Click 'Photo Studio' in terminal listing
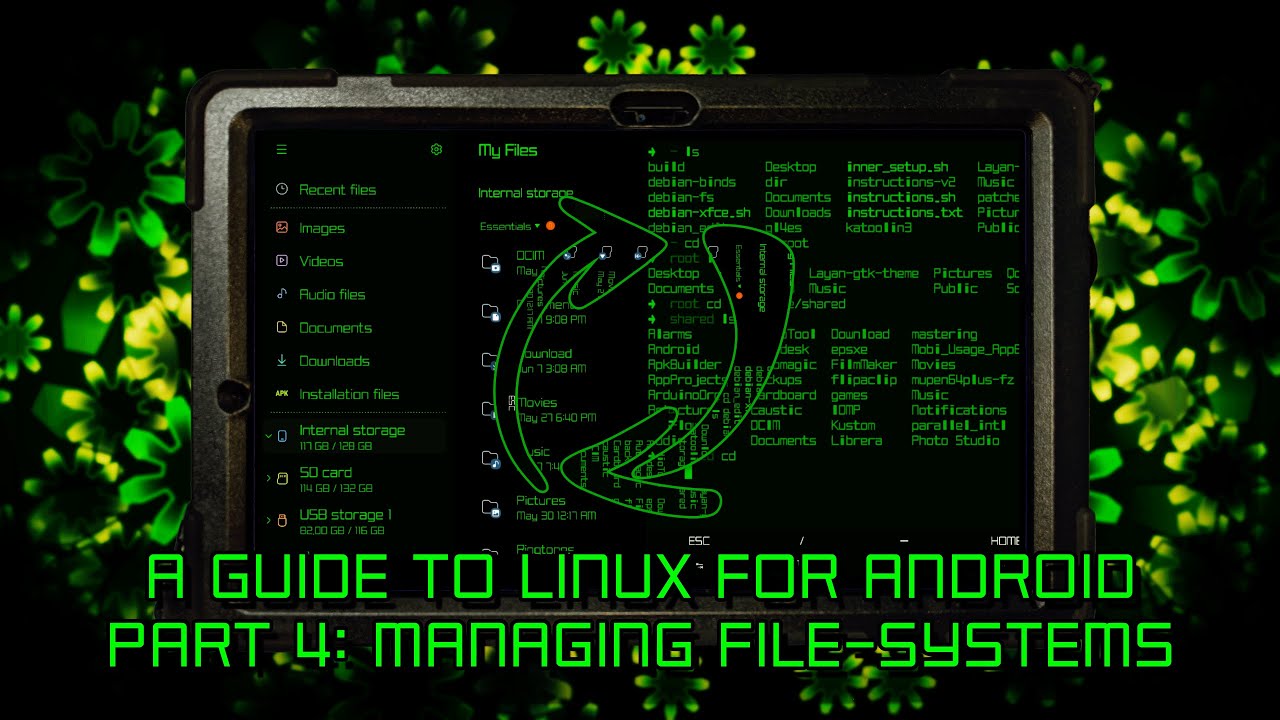The image size is (1280, 720). coord(955,440)
